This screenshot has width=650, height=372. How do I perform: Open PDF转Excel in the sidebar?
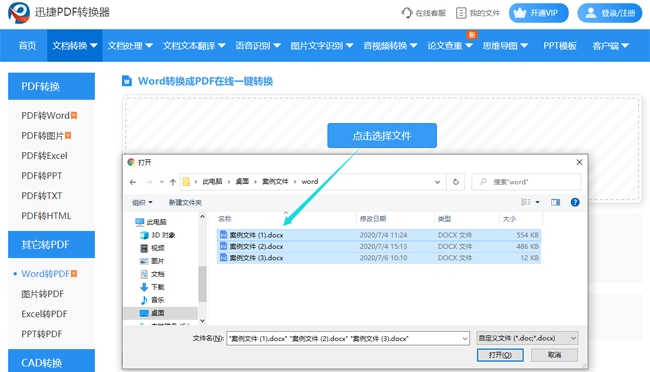(44, 156)
